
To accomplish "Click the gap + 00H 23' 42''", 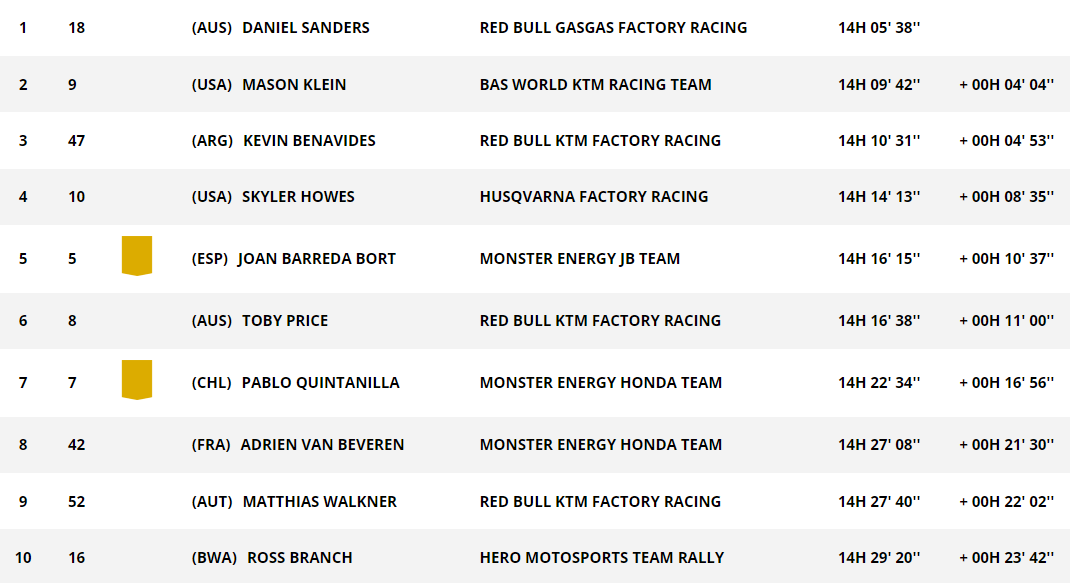I will pos(1007,558).
